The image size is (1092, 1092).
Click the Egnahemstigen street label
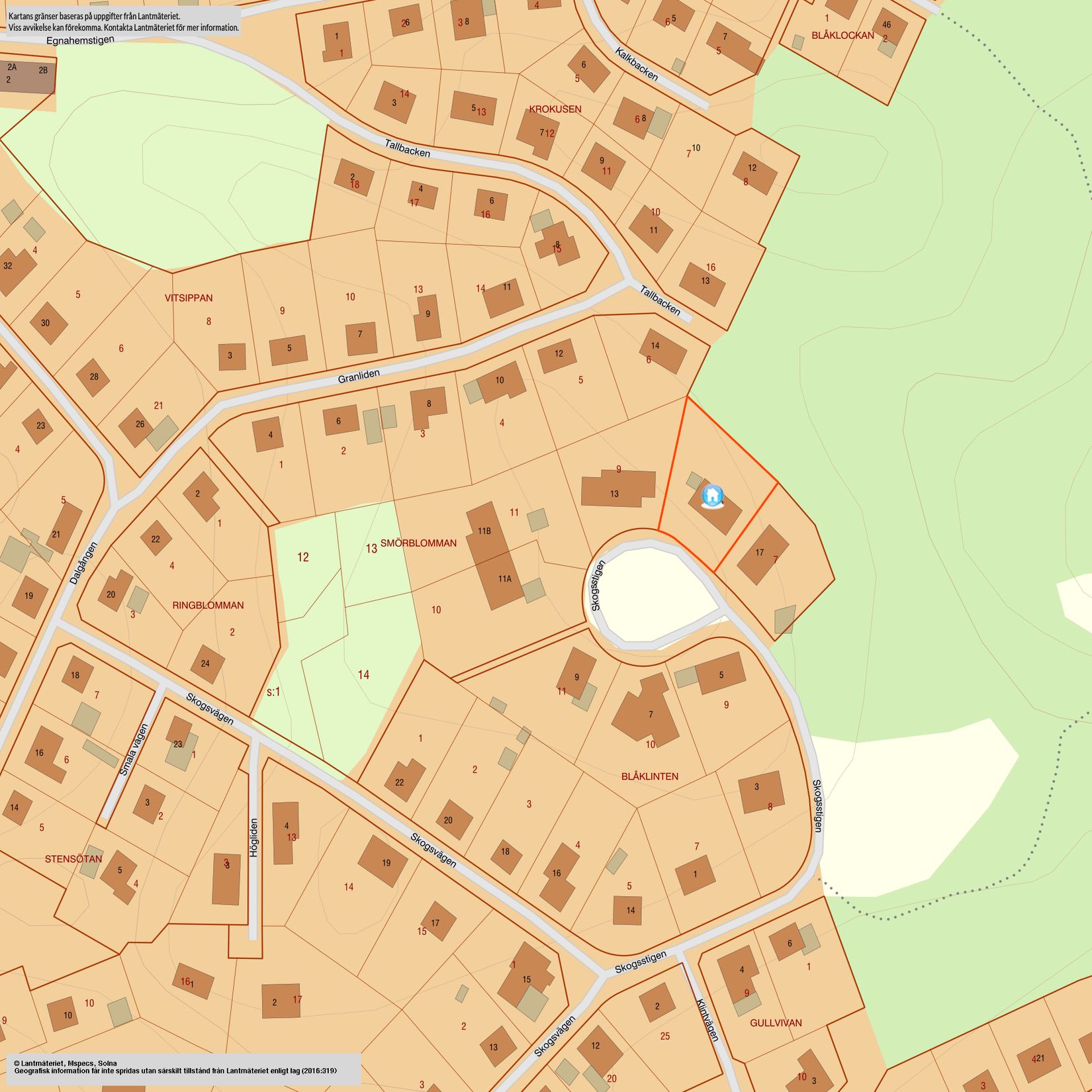pos(80,40)
